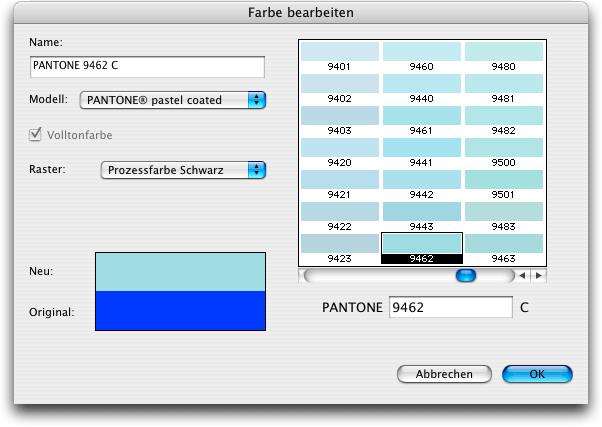Click the Farbe bearbeiten title bar
The width and height of the screenshot is (602, 427).
click(301, 12)
